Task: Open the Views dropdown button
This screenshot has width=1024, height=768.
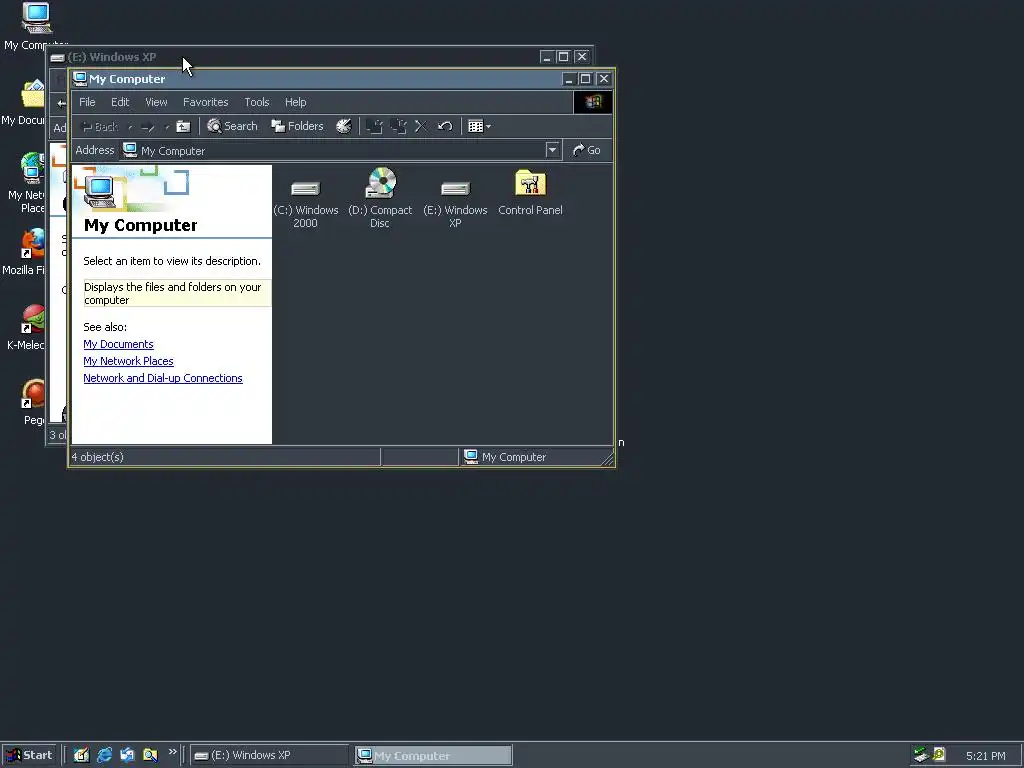Action: coord(479,126)
